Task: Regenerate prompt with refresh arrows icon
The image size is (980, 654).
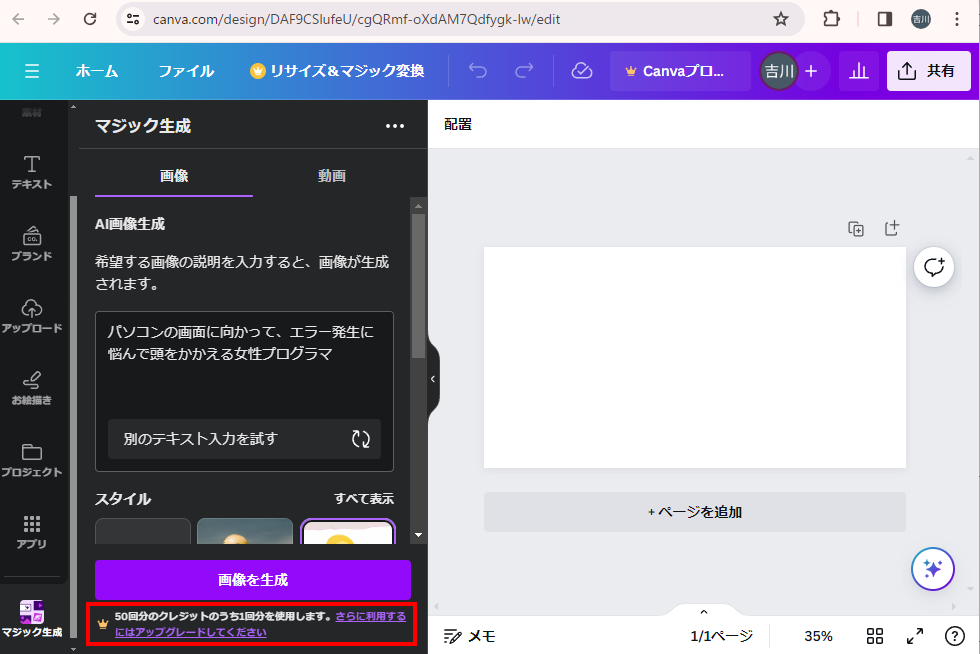Action: [x=360, y=439]
